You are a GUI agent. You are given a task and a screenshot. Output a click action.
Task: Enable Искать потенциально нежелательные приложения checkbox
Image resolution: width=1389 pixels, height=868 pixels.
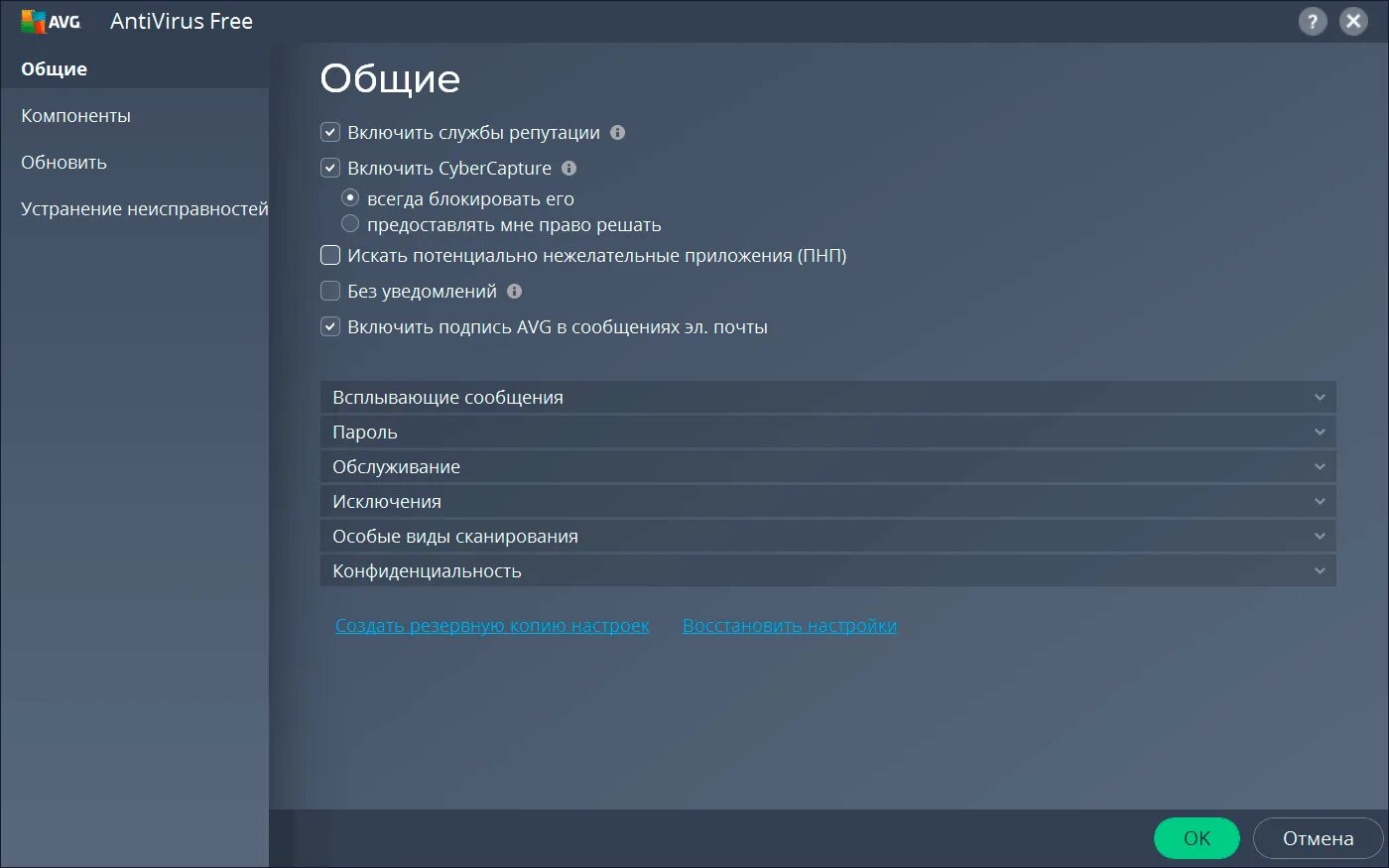pyautogui.click(x=330, y=255)
